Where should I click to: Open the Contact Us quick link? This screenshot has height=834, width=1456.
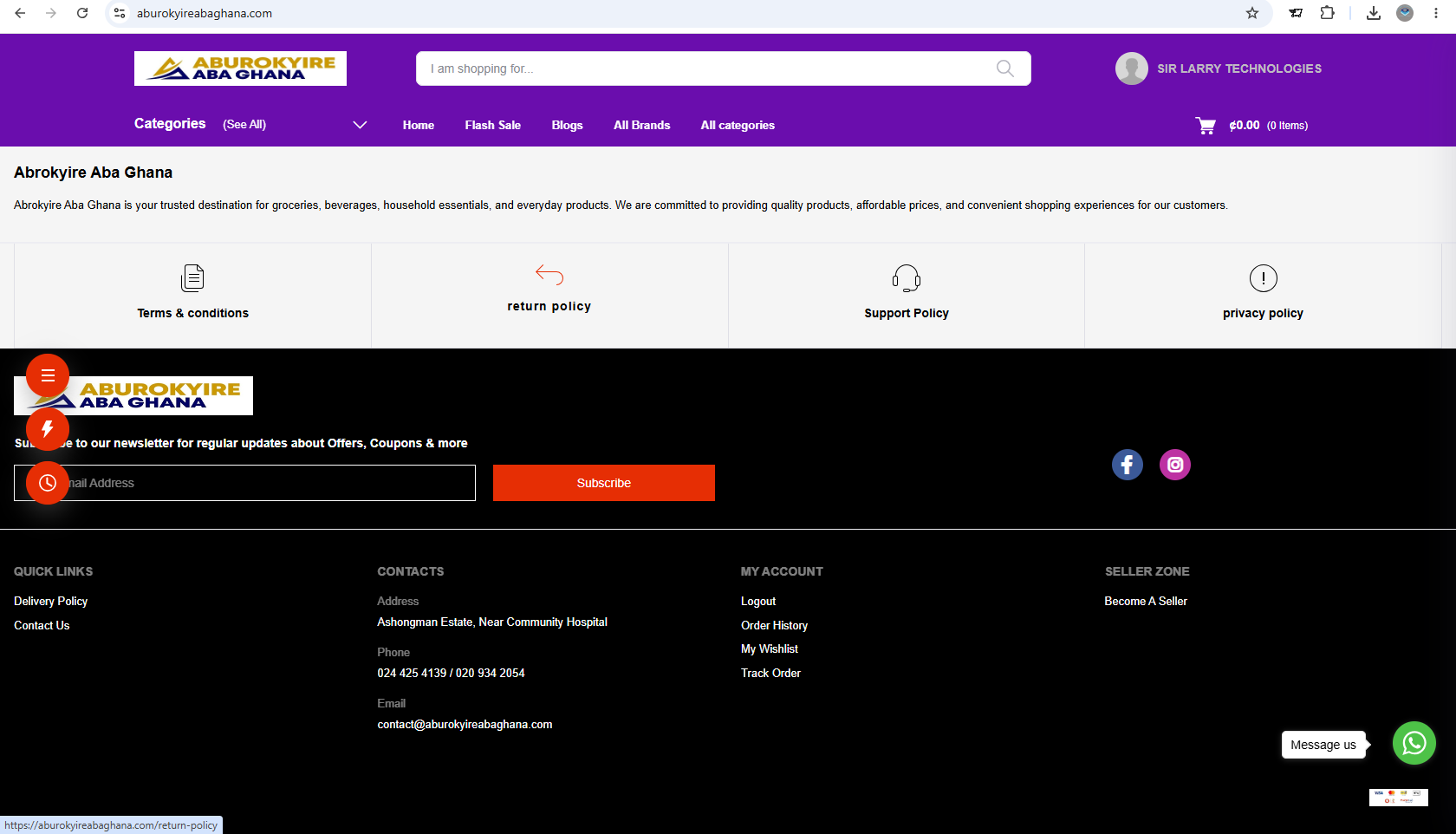pyautogui.click(x=42, y=625)
